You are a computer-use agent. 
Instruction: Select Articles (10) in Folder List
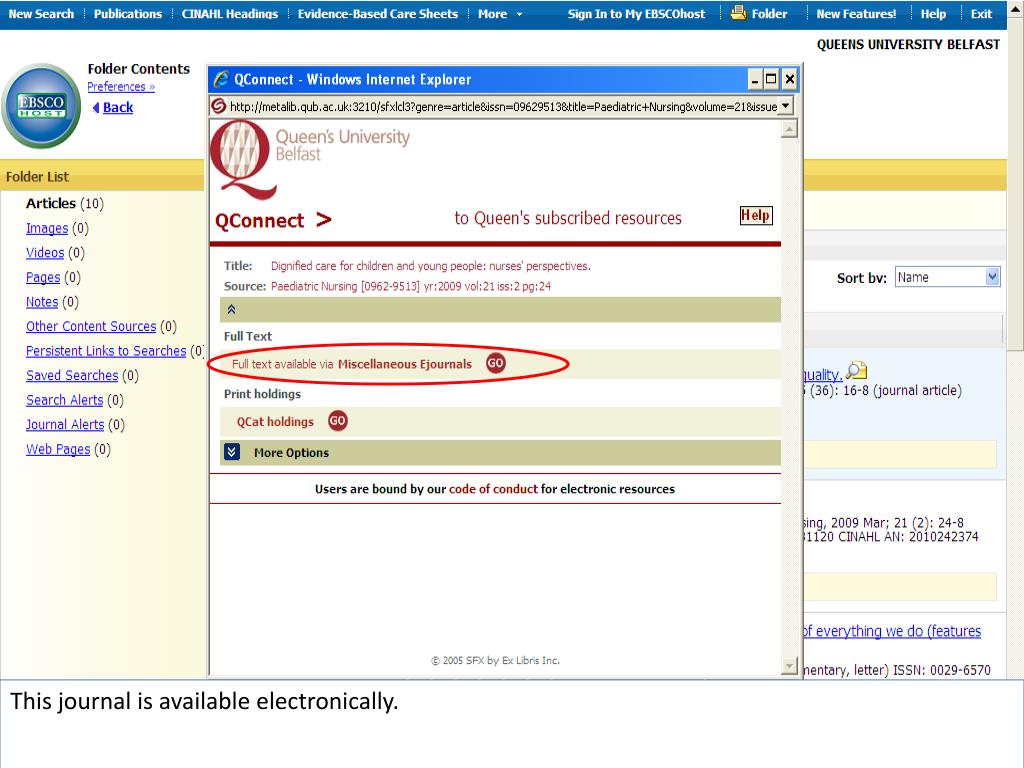coord(65,204)
